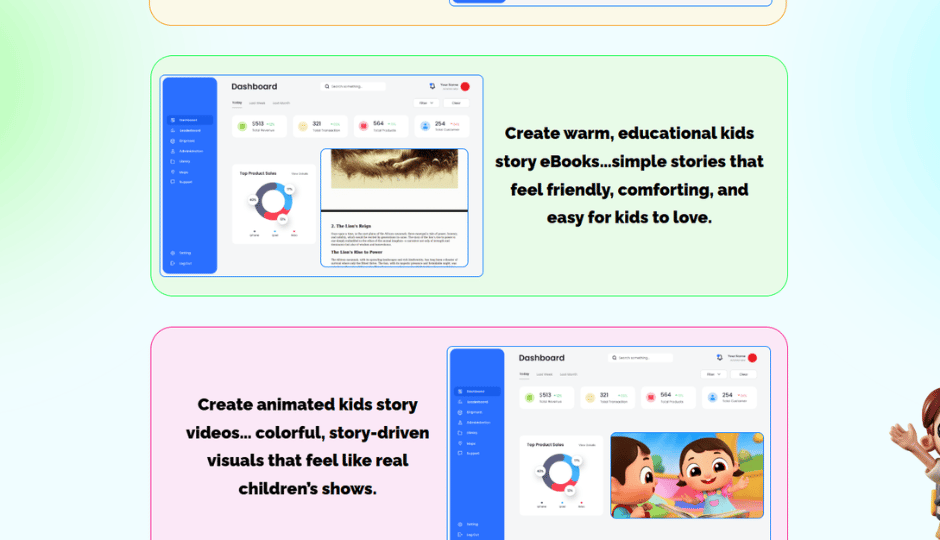Click View Details link in green card chart
The height and width of the screenshot is (540, 940).
click(300, 174)
